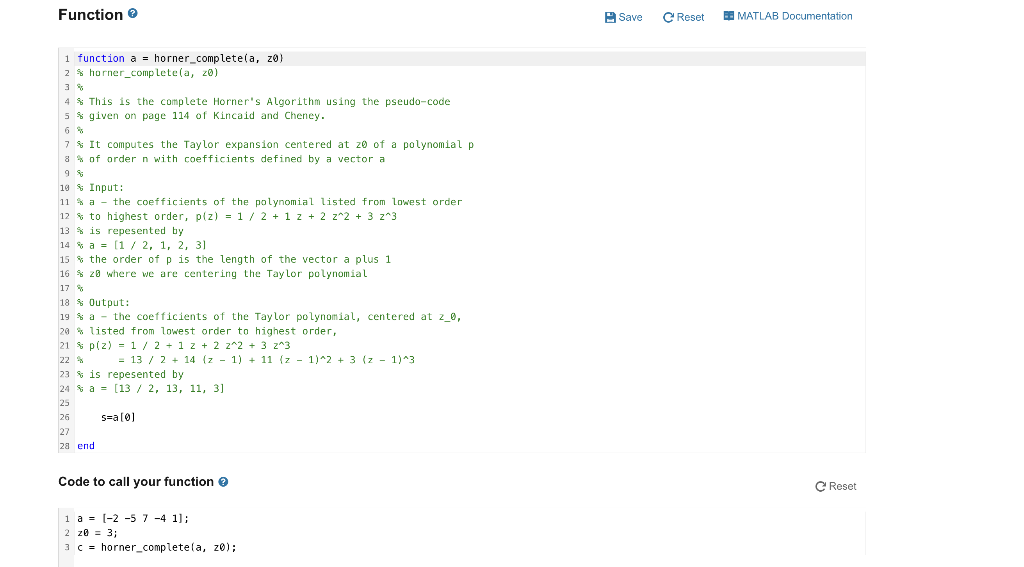The height and width of the screenshot is (567, 1024).
Task: Click line number 26 in the gutter
Action: tap(65, 417)
